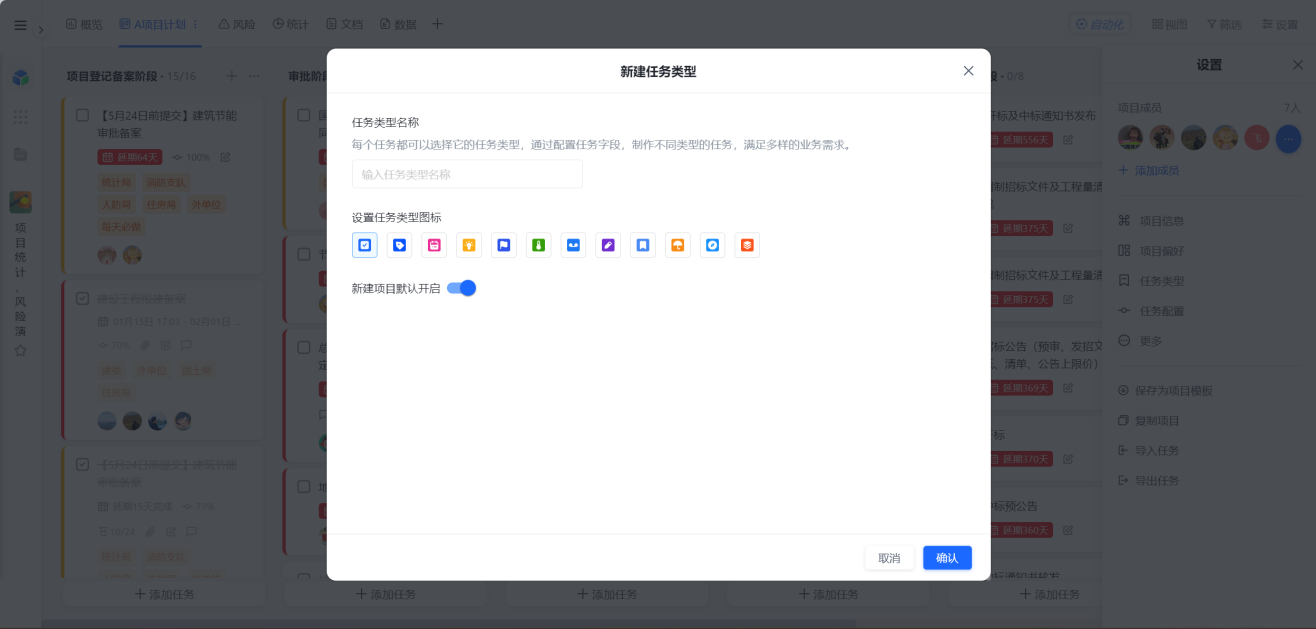Click 保存为项目模板 option
The width and height of the screenshot is (1316, 629).
click(x=1165, y=391)
